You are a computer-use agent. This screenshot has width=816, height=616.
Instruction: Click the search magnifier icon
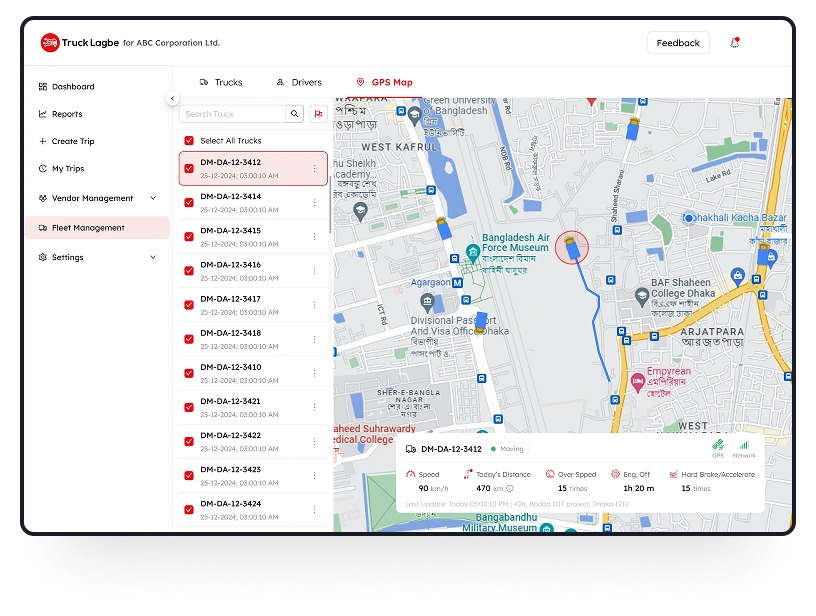coord(295,114)
